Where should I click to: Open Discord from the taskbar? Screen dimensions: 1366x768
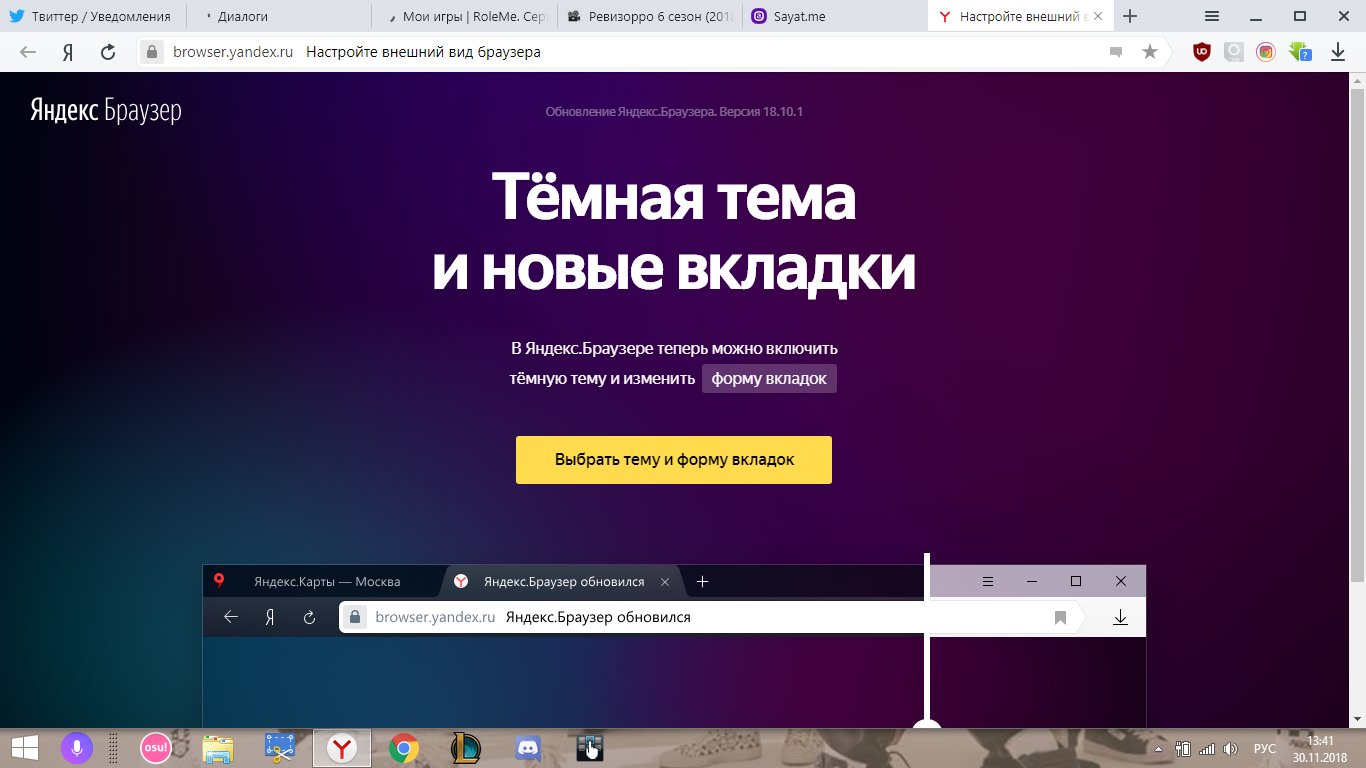coord(527,748)
